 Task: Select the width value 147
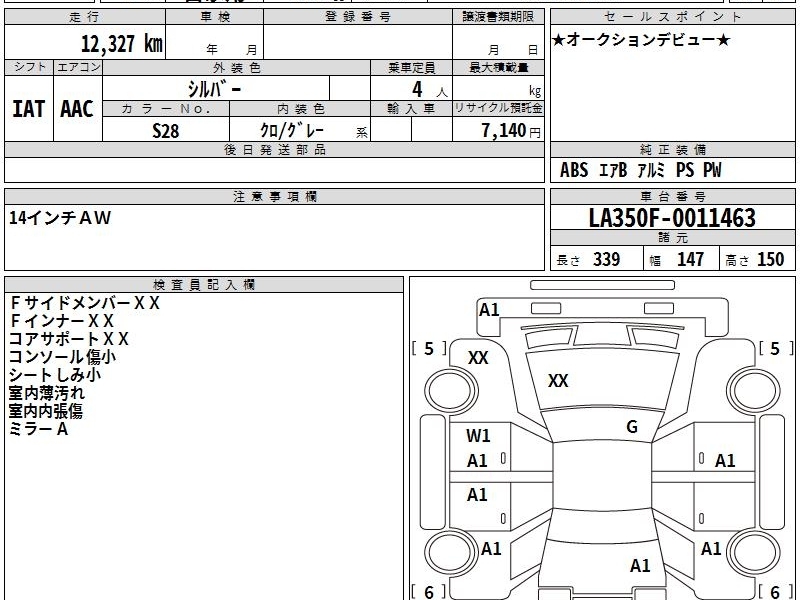point(690,260)
